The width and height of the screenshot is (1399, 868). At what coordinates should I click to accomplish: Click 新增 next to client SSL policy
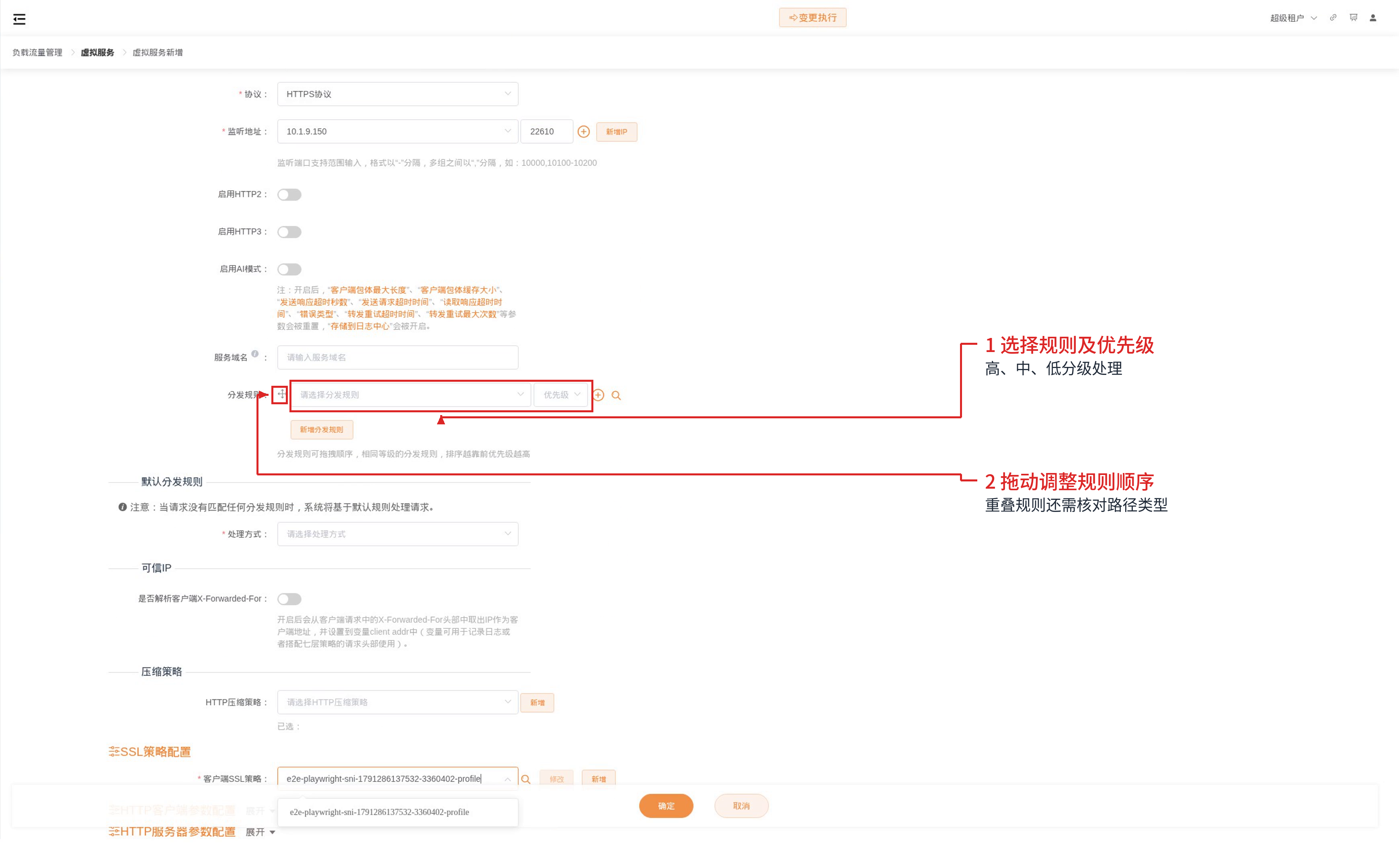[x=599, y=779]
